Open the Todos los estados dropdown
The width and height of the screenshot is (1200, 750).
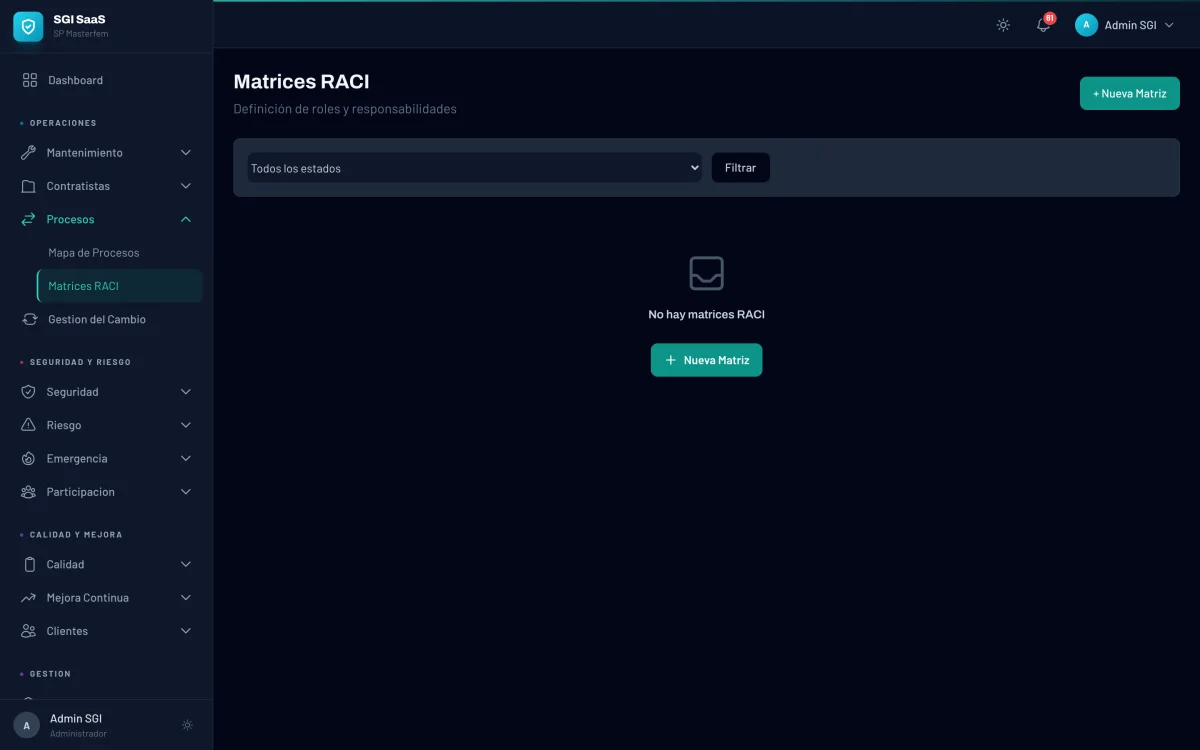point(474,168)
